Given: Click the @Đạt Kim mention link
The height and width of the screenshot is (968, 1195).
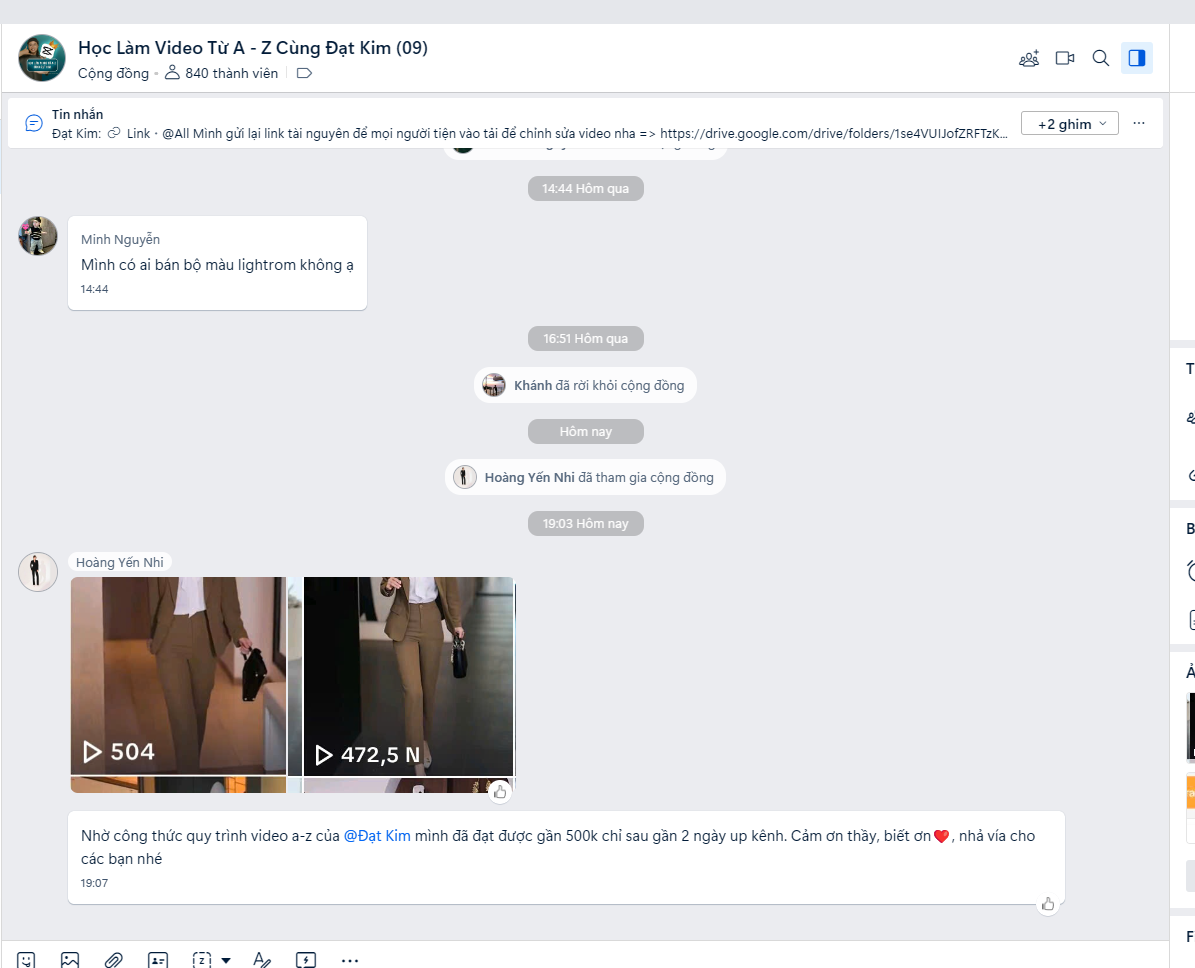Looking at the screenshot, I should point(377,836).
